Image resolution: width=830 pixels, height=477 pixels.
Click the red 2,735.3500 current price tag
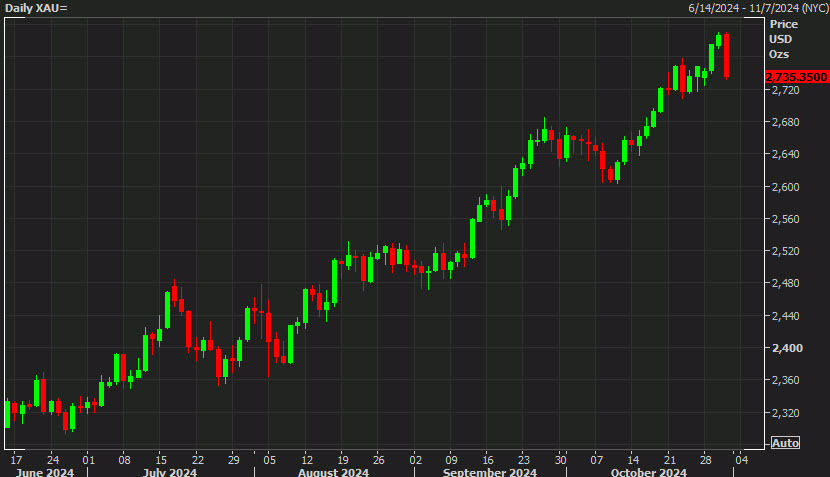(x=796, y=77)
